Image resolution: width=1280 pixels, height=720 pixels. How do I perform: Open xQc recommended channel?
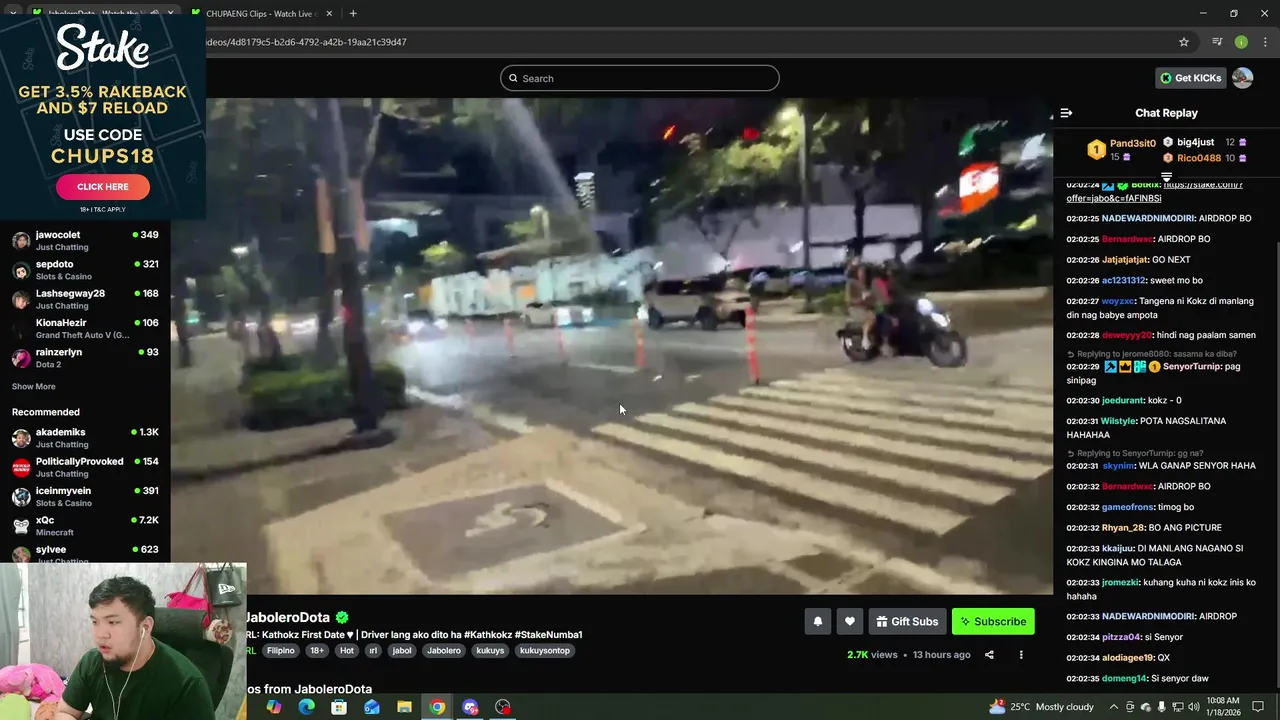click(85, 526)
